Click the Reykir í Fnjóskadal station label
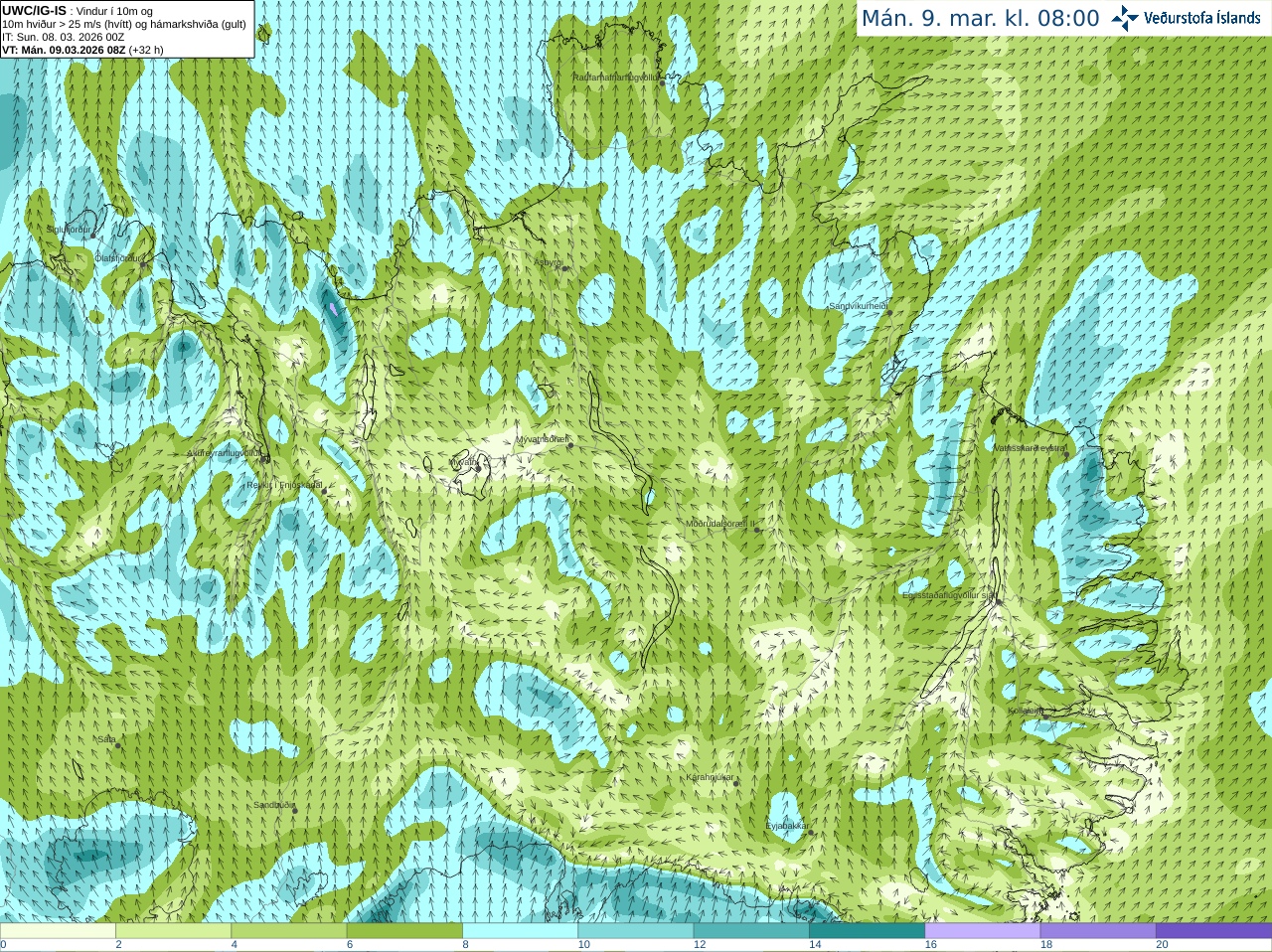Image resolution: width=1272 pixels, height=952 pixels. pyautogui.click(x=284, y=485)
